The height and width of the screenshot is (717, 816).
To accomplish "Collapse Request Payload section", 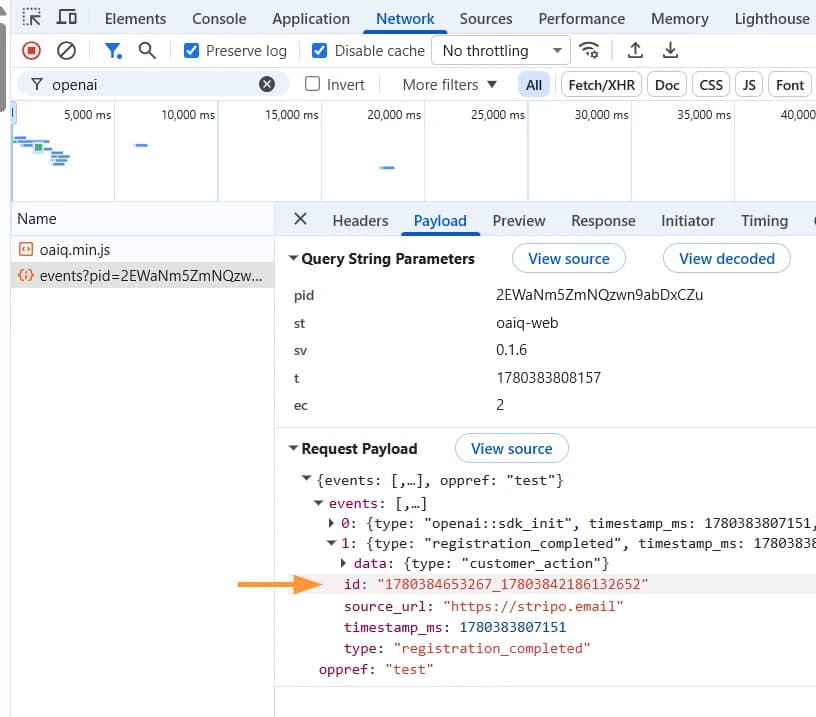I will 293,448.
